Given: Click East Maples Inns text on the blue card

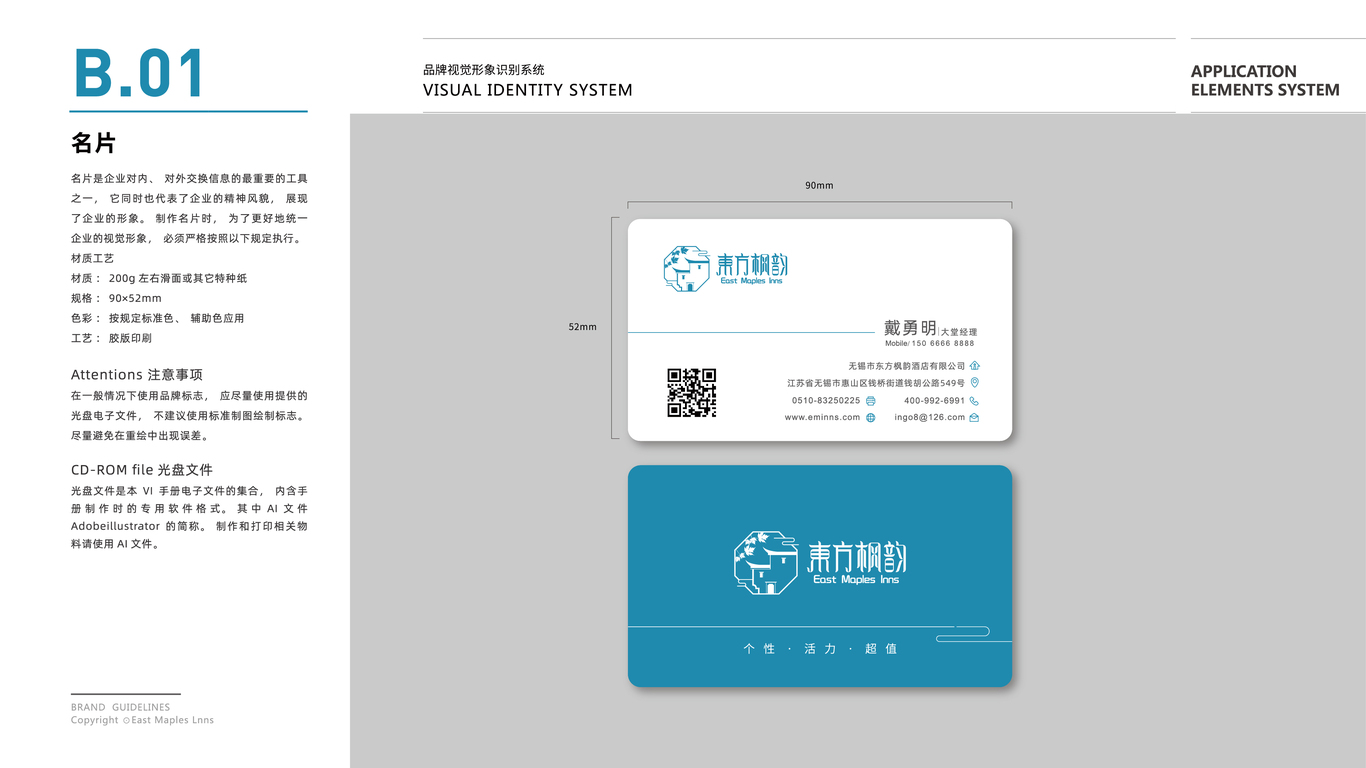Looking at the screenshot, I should [x=856, y=580].
